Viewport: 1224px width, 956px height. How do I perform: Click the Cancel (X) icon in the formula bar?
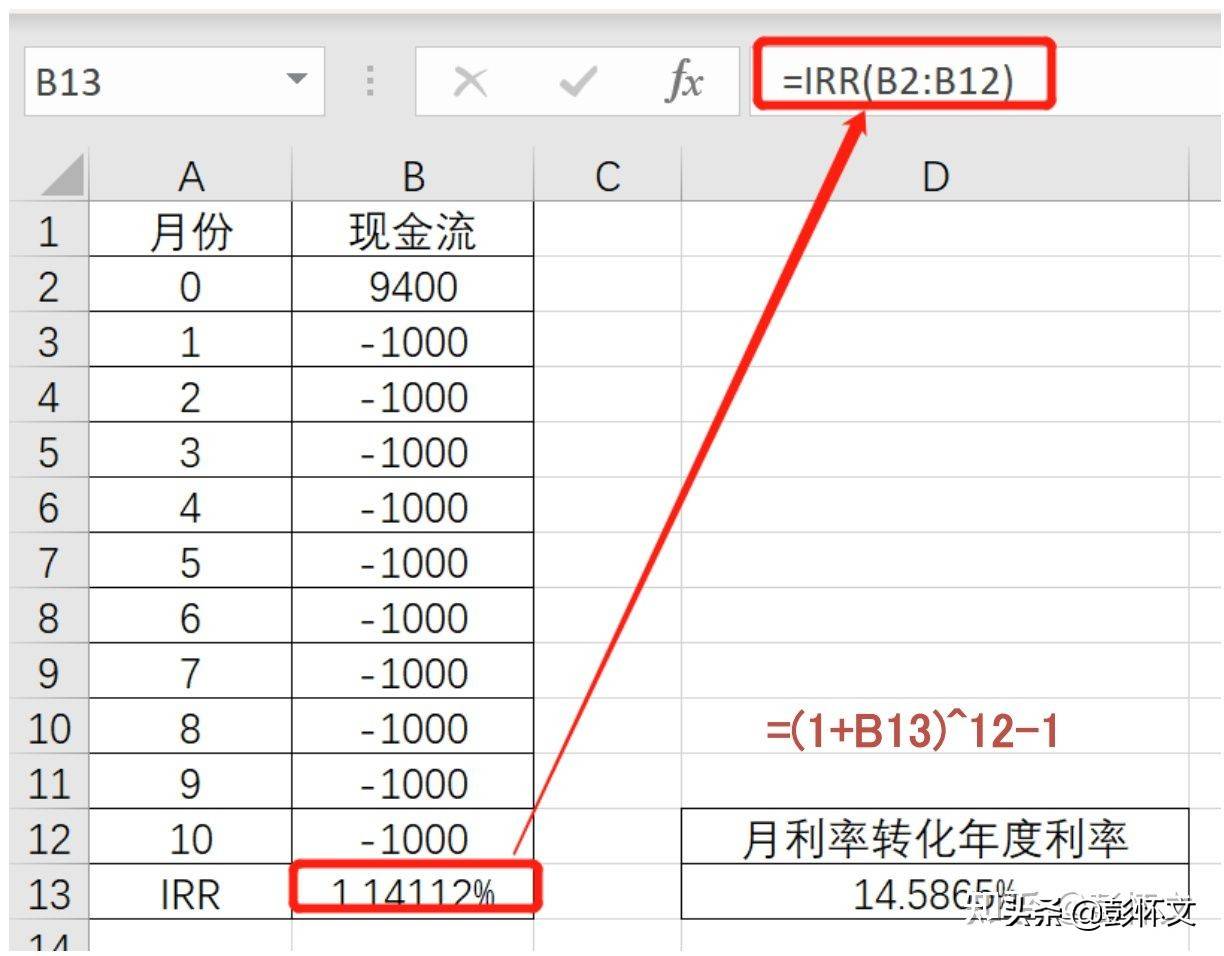[472, 82]
